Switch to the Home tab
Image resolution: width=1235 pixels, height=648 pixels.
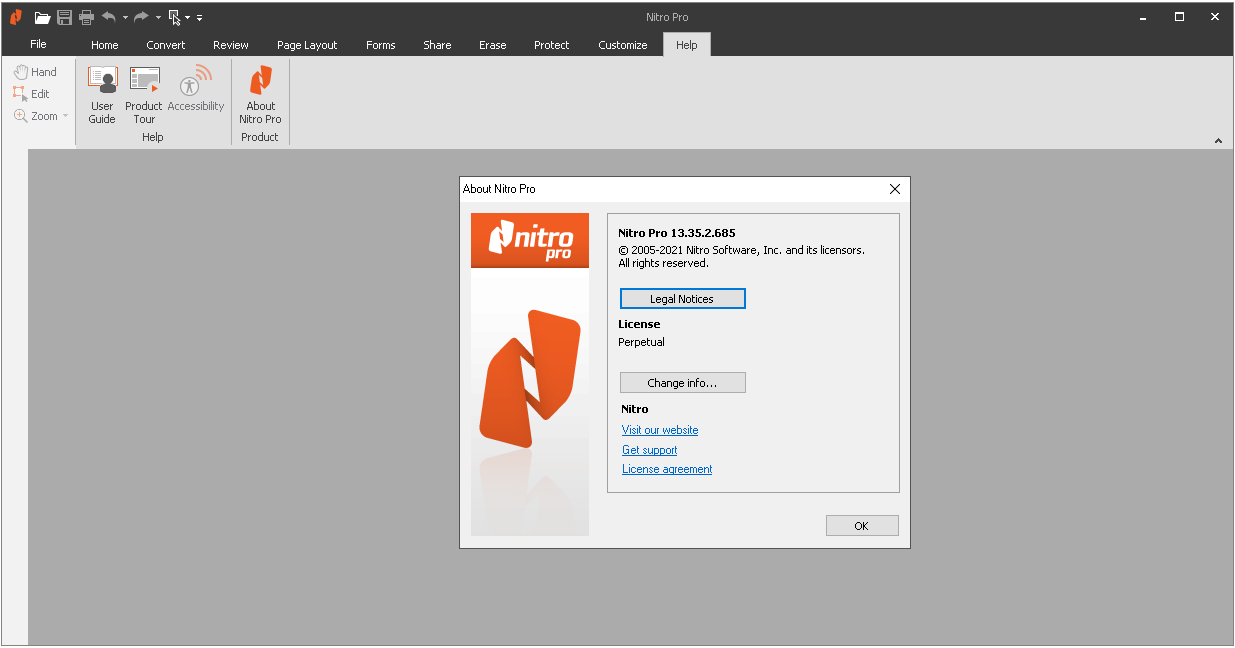[x=105, y=45]
